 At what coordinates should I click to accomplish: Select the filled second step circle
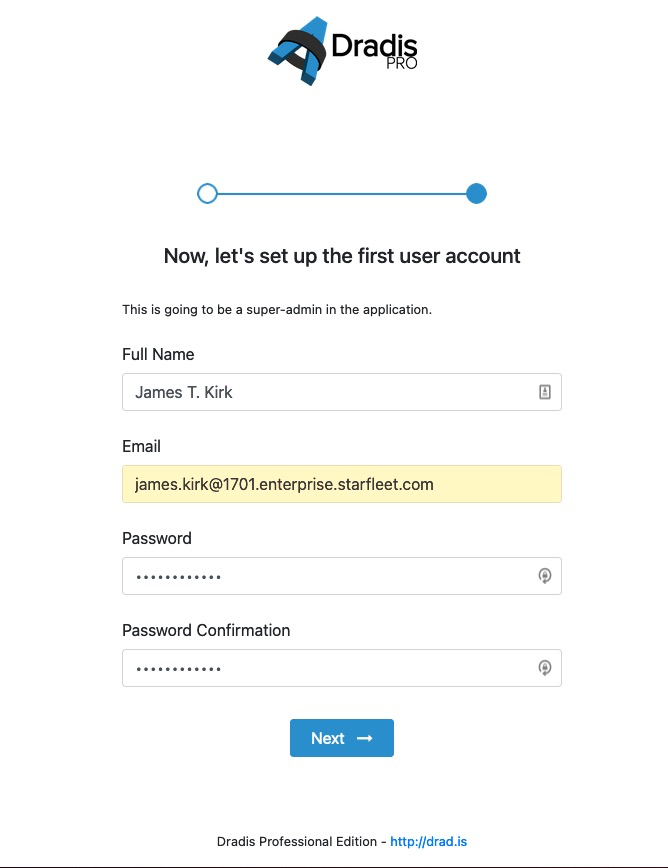tap(477, 194)
